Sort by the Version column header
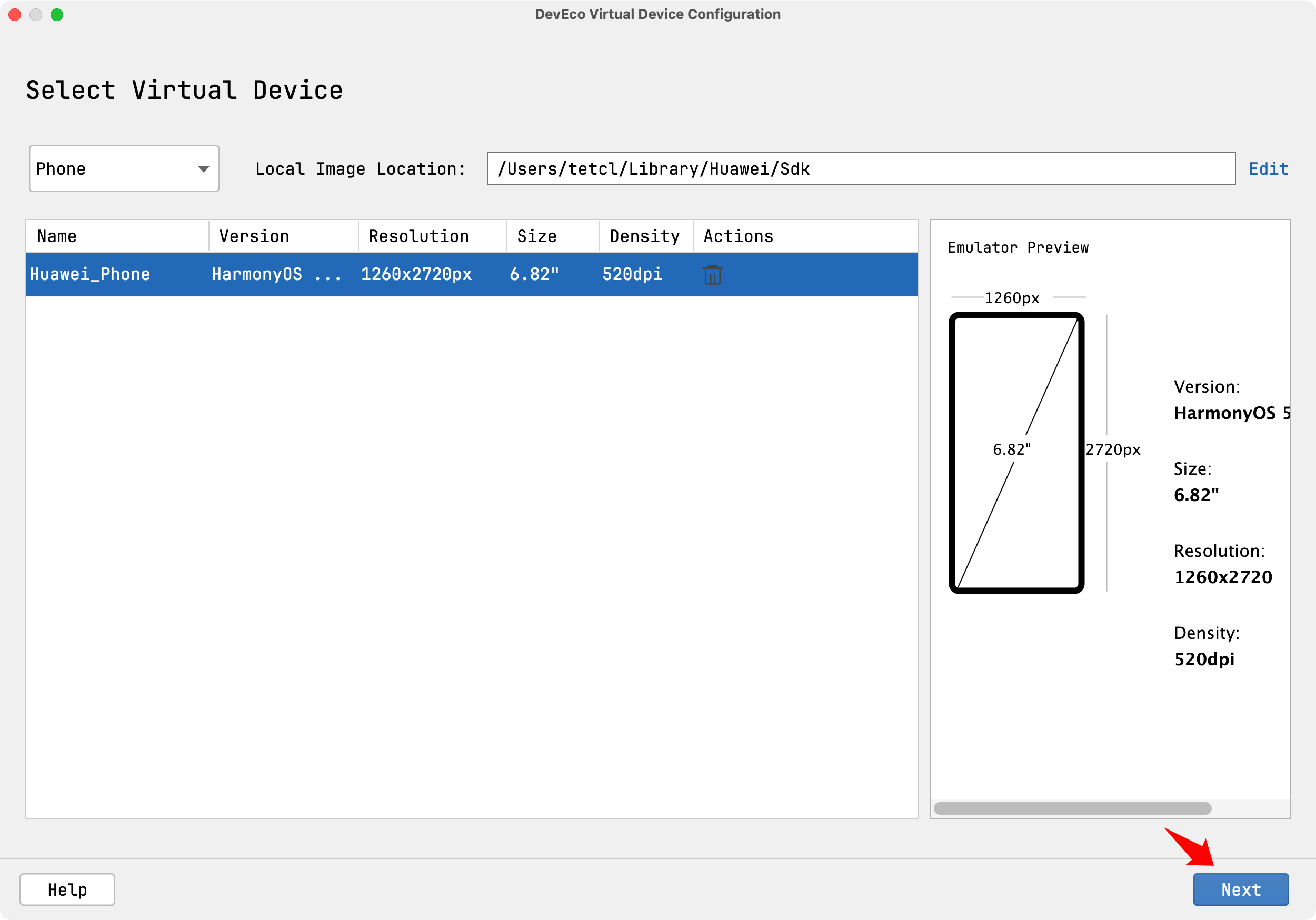The width and height of the screenshot is (1316, 920). pos(254,236)
